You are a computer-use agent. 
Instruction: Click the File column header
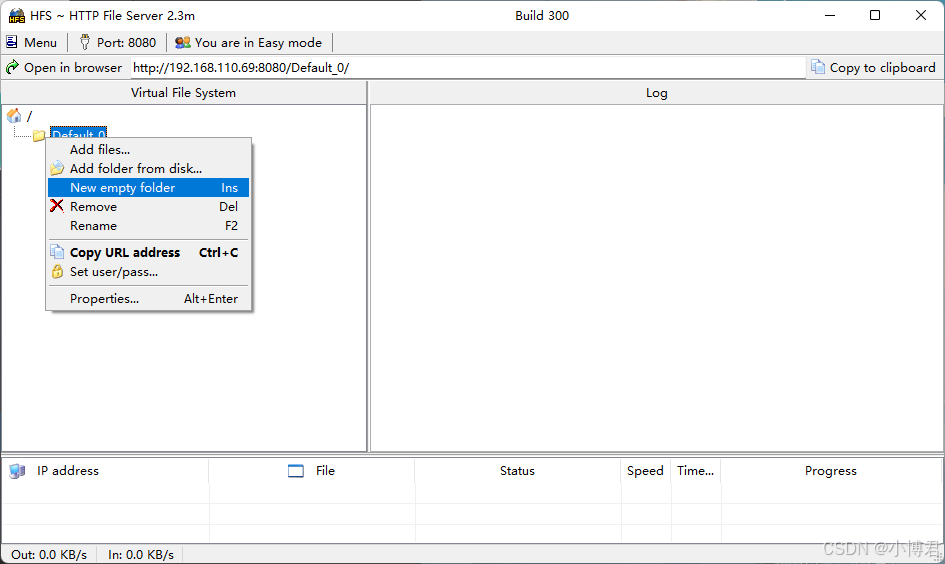[312, 471]
